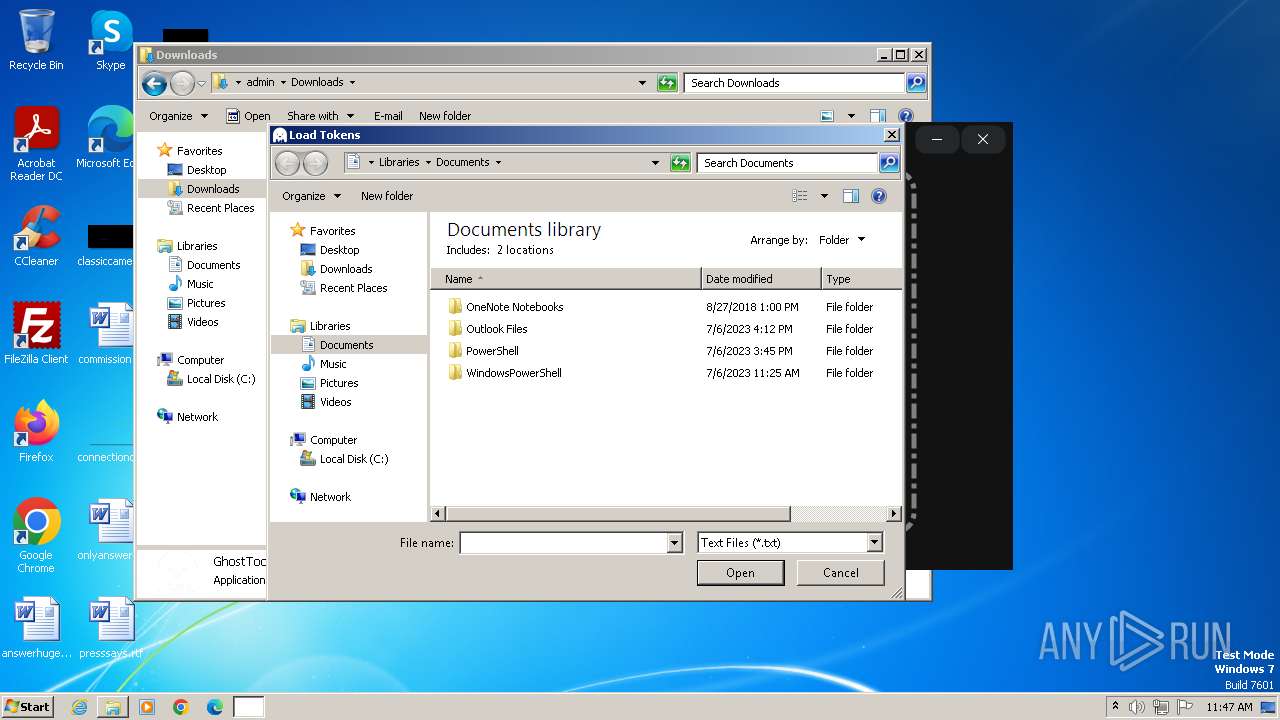Open FileZilla Client desktop shortcut

click(36, 334)
